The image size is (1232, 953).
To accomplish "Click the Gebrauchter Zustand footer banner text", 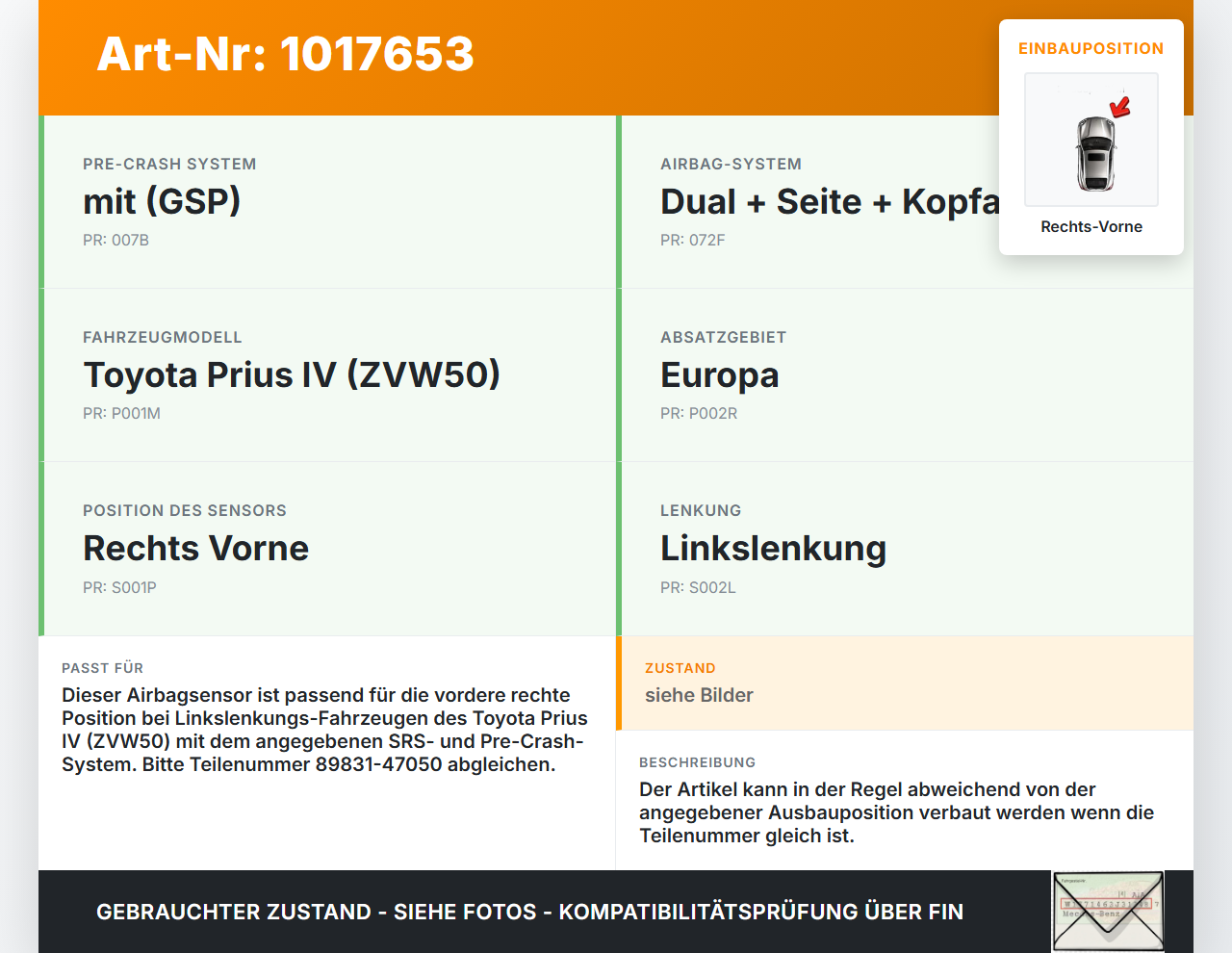I will [529, 912].
